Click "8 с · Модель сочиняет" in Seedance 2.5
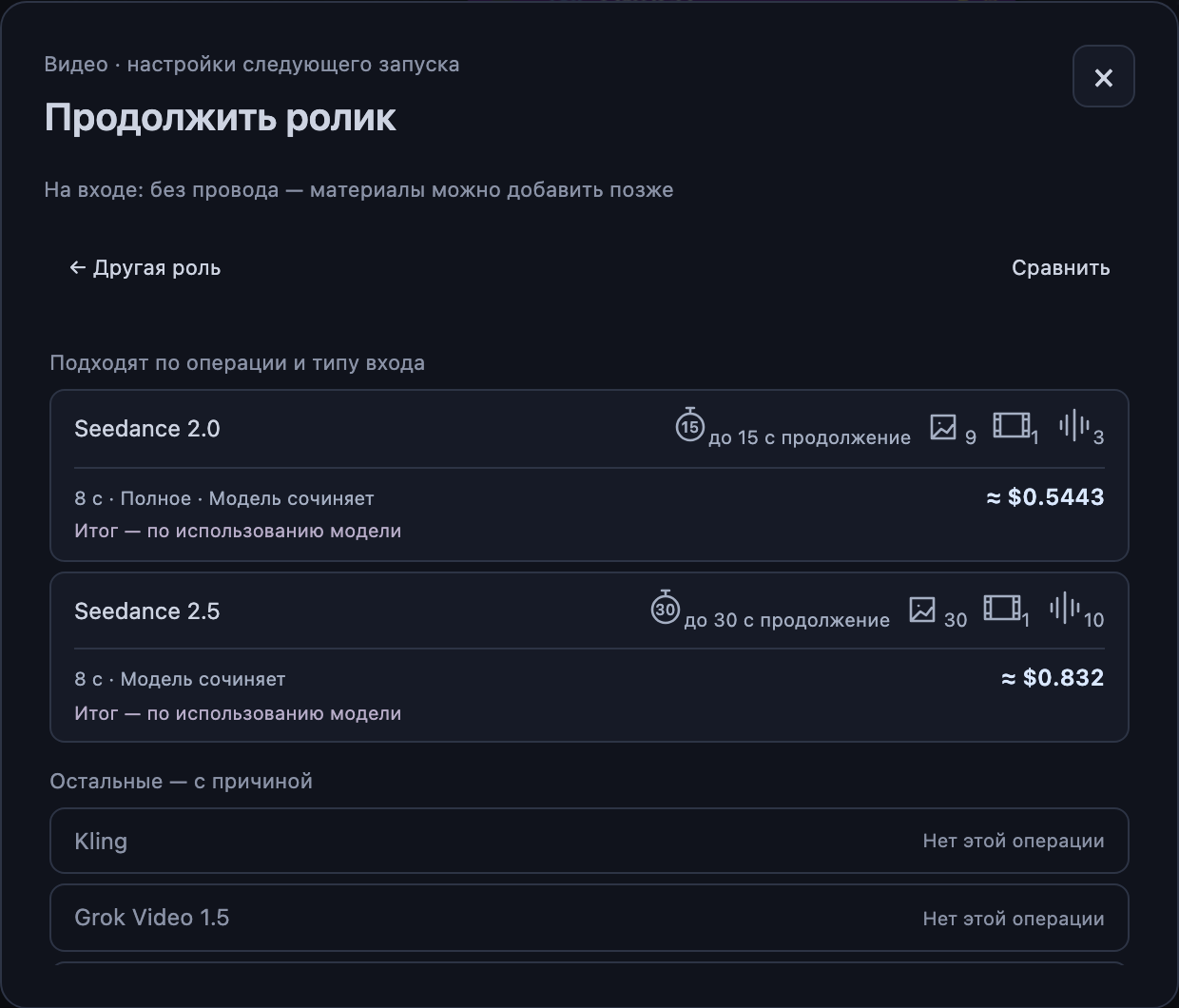The image size is (1179, 1008). 180,679
